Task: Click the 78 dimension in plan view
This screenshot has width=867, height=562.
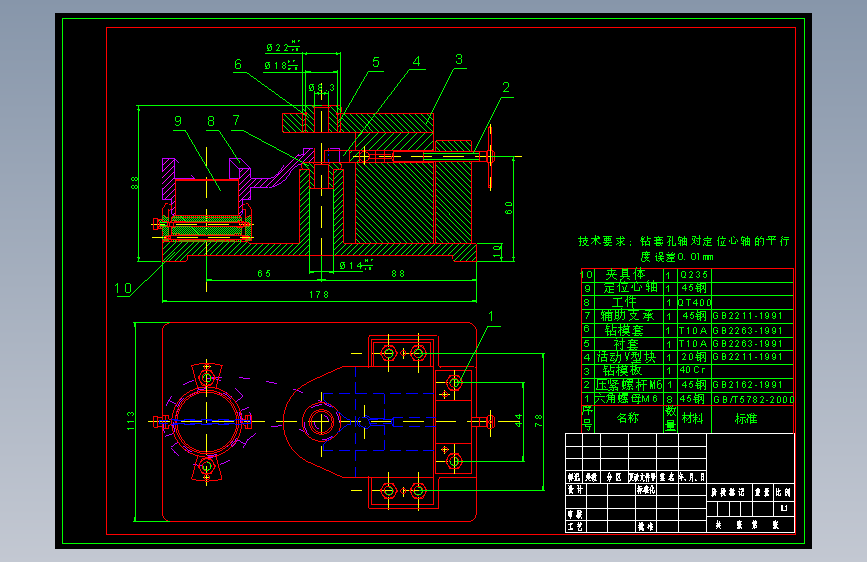Action: click(x=538, y=420)
